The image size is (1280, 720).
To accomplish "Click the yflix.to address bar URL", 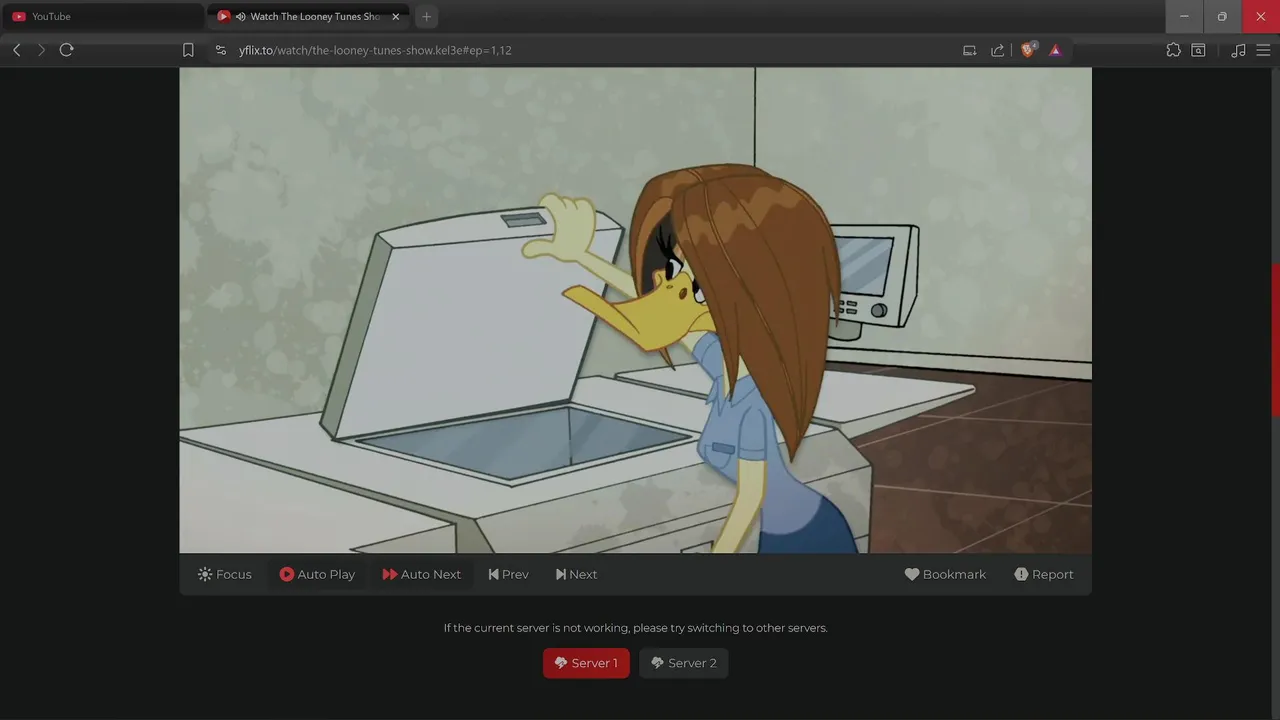I will [375, 50].
